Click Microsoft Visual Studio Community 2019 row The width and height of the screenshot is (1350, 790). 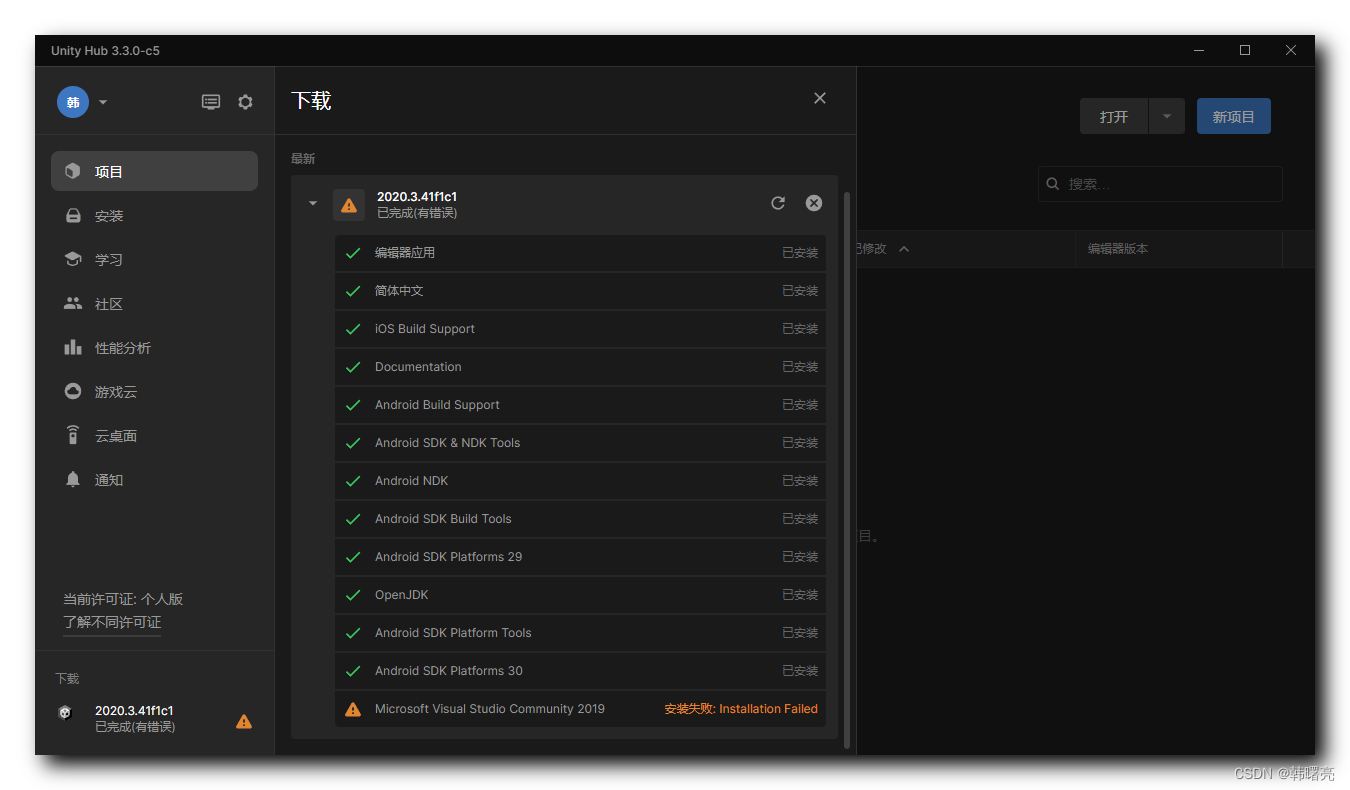[x=580, y=709]
